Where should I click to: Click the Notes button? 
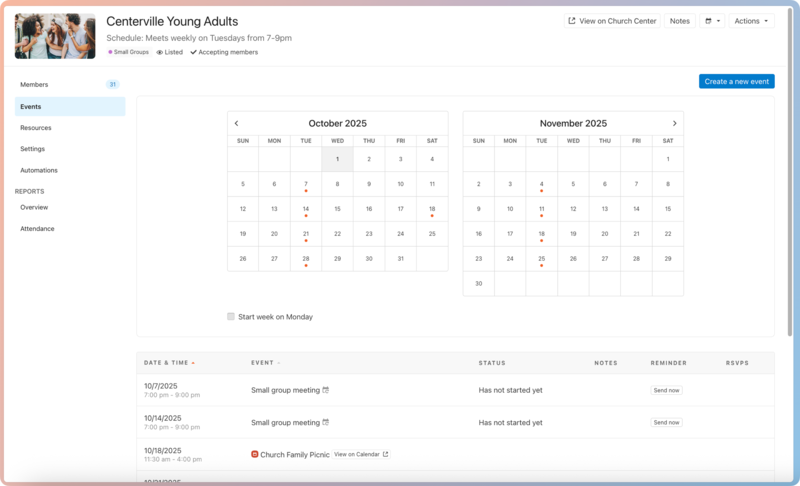tap(679, 21)
